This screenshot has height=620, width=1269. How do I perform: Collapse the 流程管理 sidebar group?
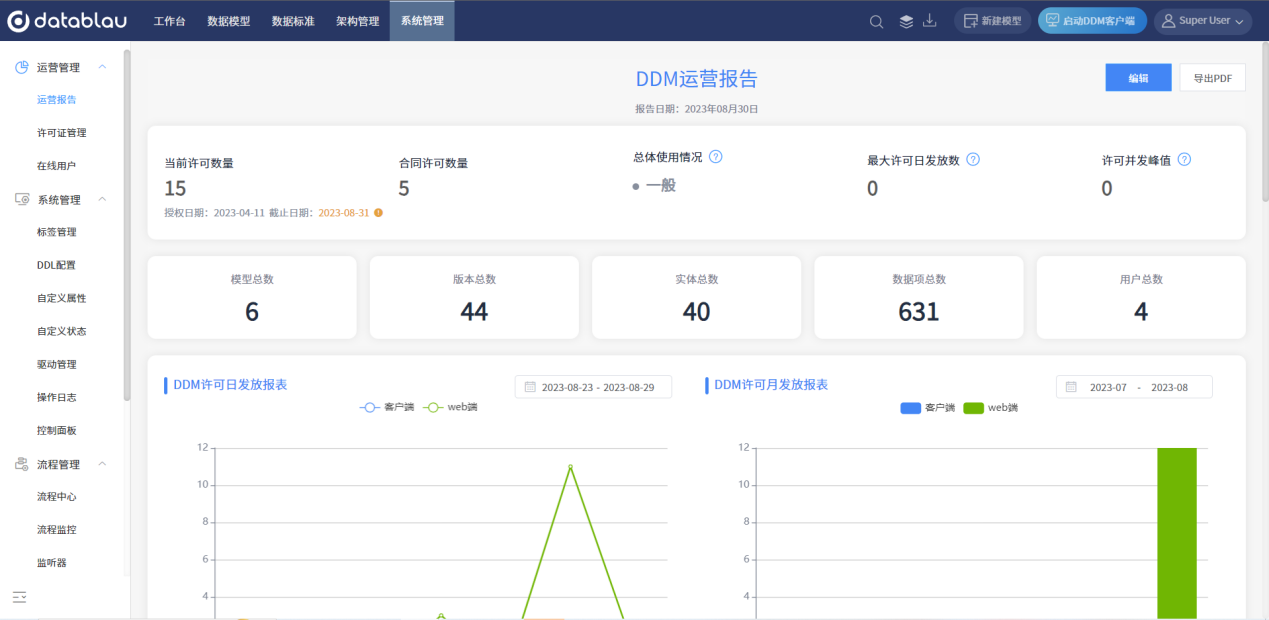[102, 464]
